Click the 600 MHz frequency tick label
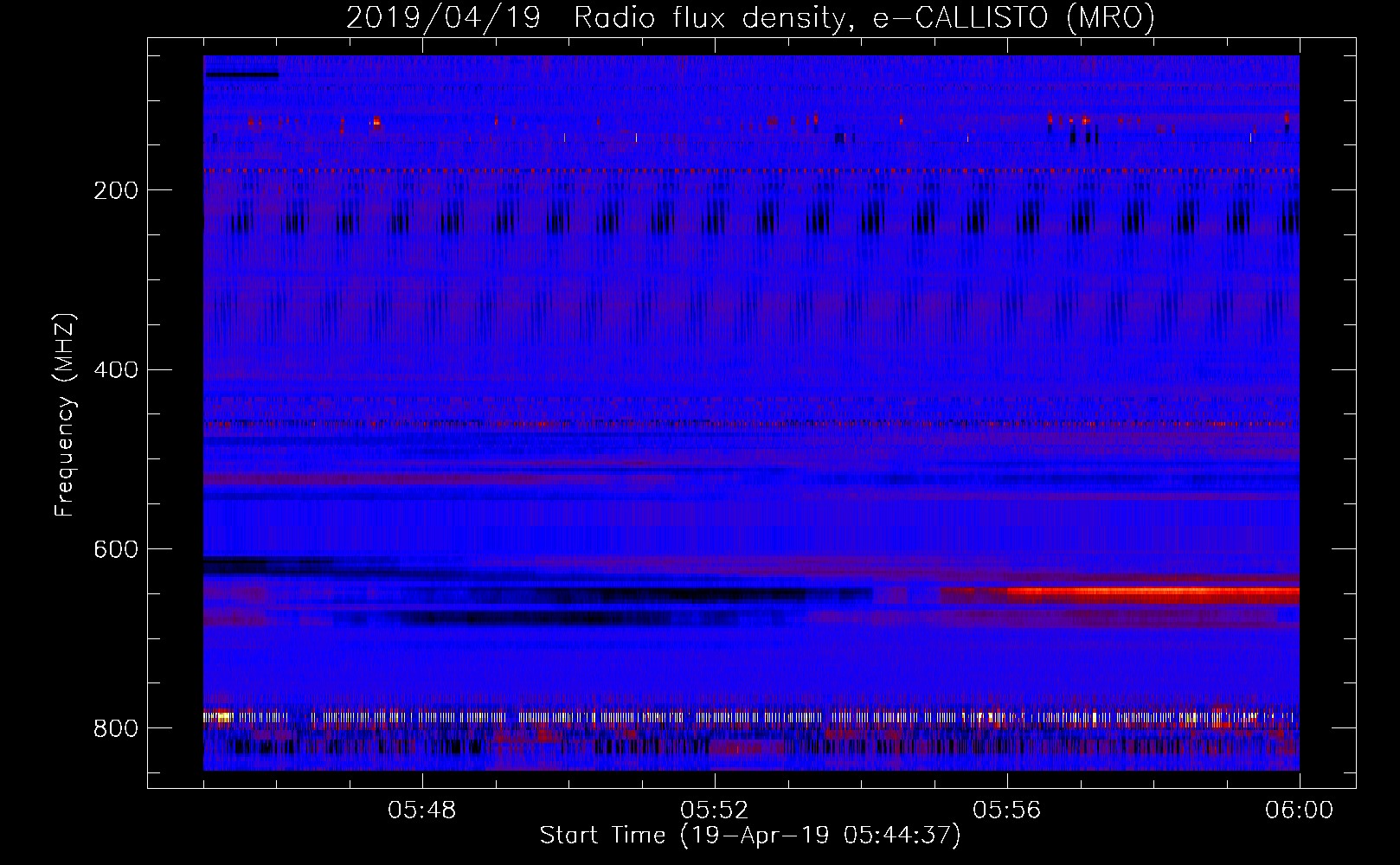The image size is (1400, 865). point(115,549)
